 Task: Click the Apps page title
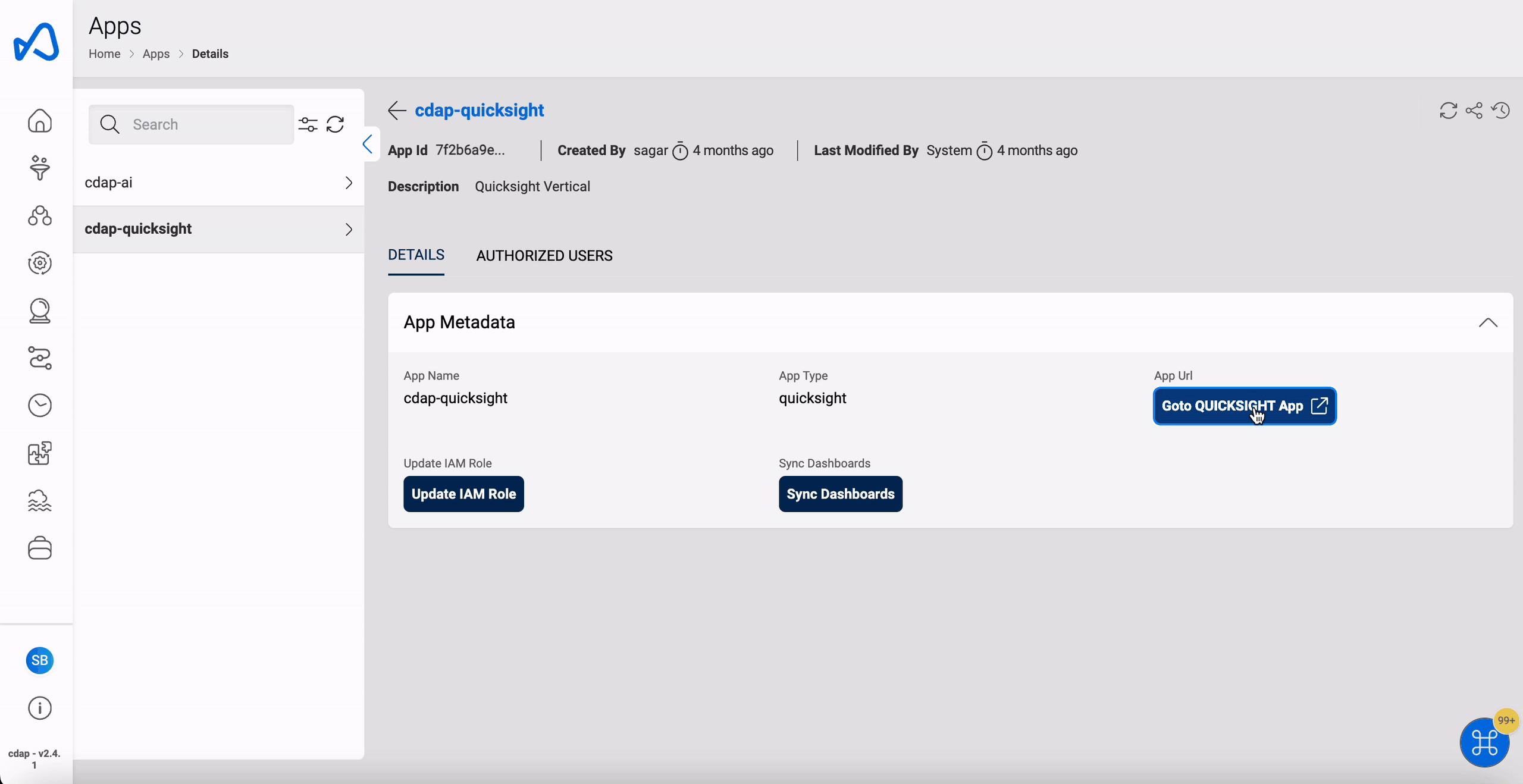pos(115,27)
